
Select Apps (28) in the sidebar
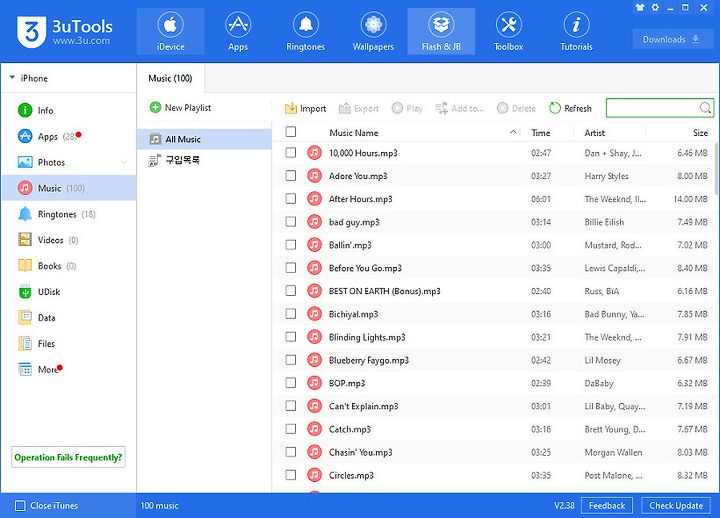point(69,136)
